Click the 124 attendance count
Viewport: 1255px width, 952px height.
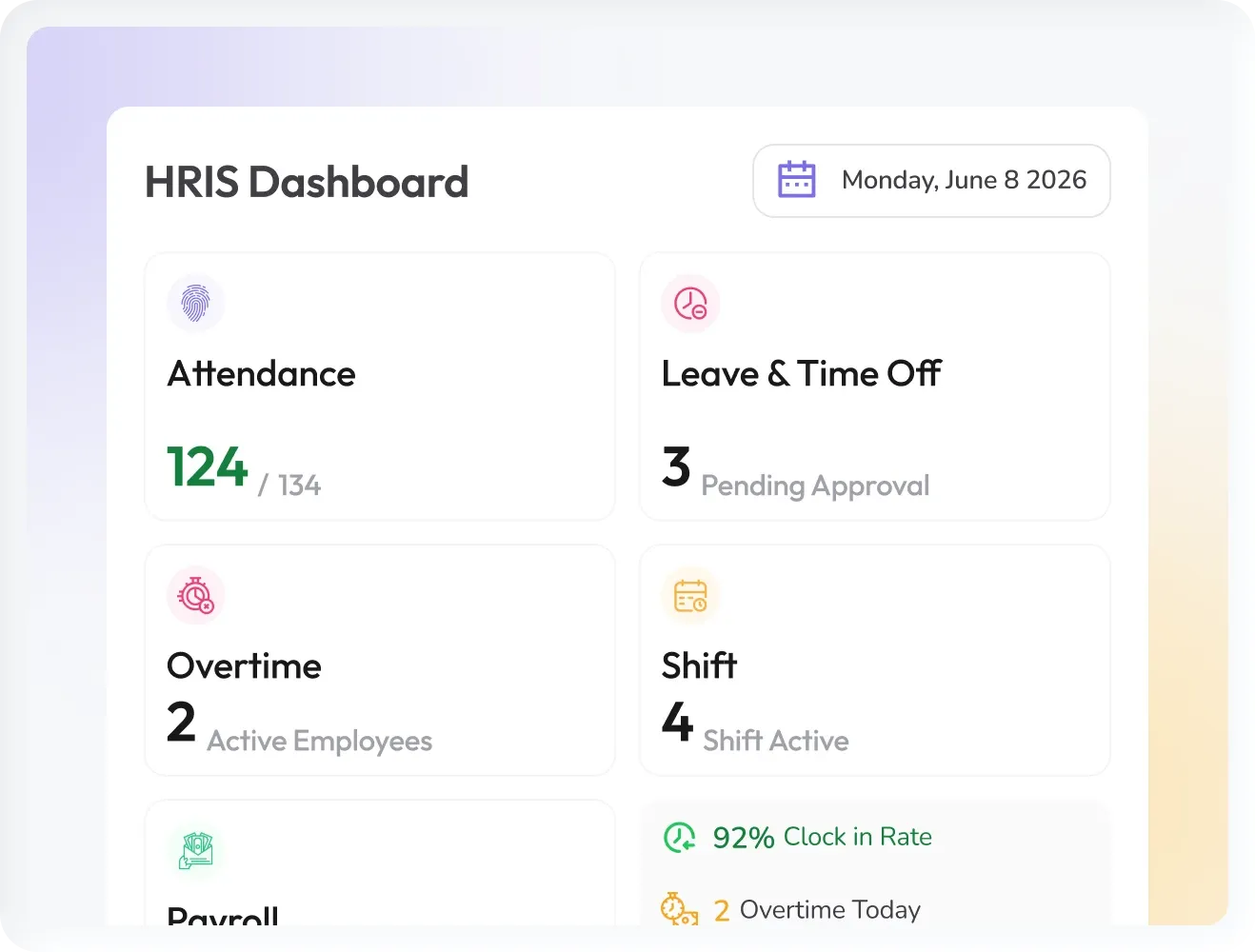point(208,466)
